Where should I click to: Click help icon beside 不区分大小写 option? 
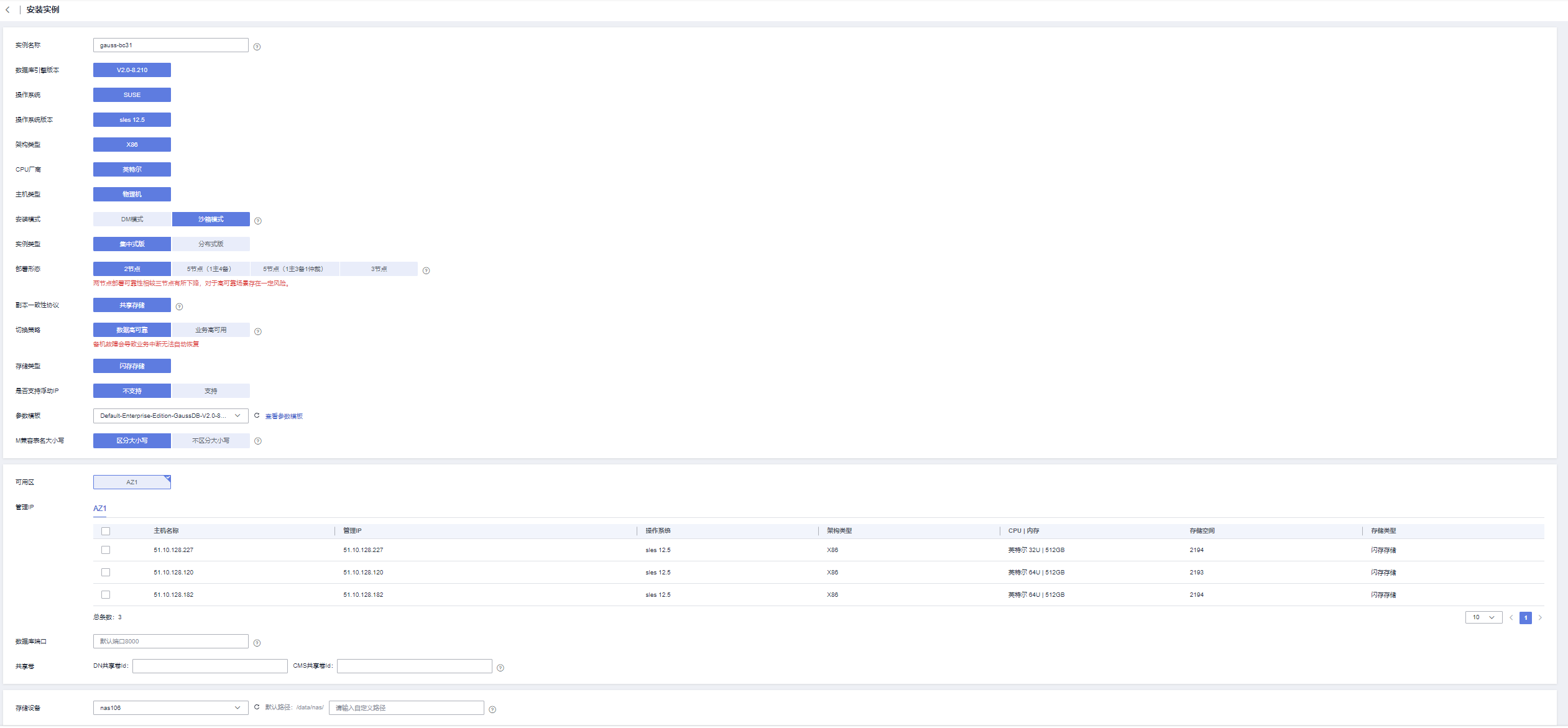tap(258, 441)
